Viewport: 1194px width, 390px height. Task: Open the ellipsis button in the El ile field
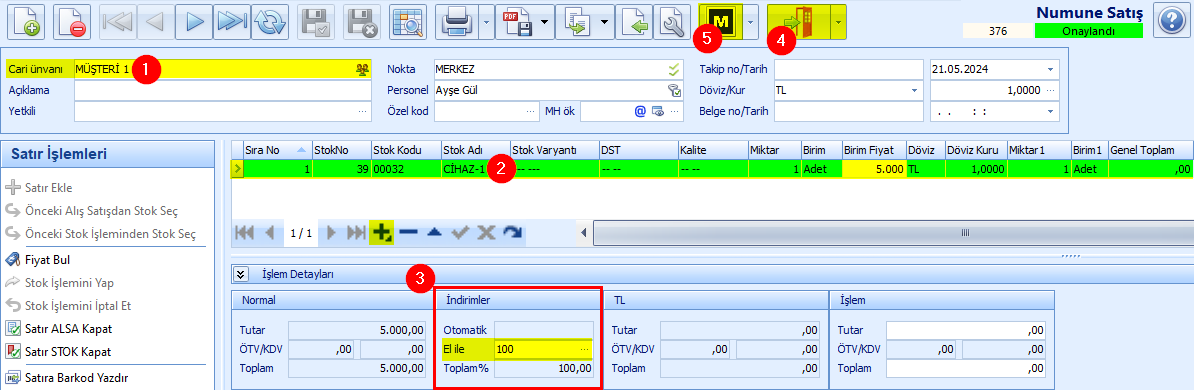click(x=584, y=349)
